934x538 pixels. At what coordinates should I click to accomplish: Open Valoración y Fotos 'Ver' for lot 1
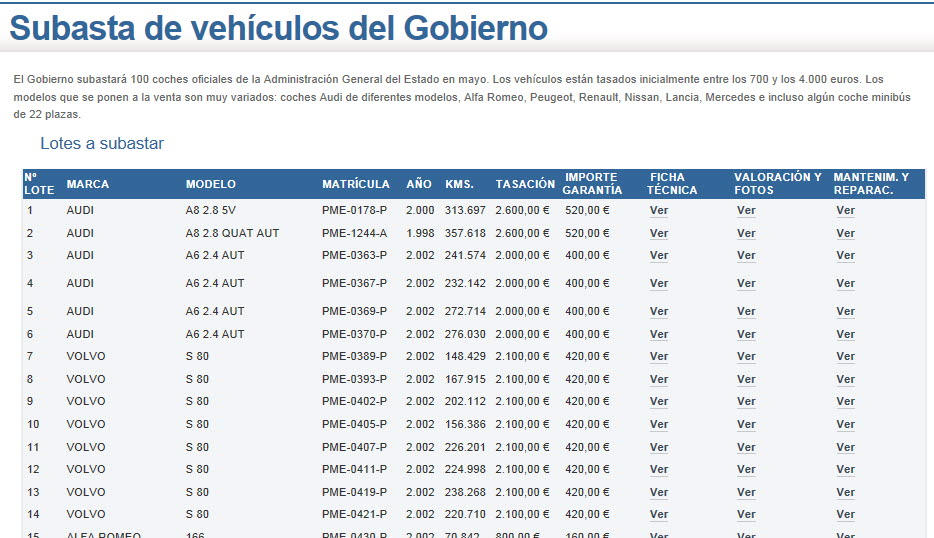746,210
